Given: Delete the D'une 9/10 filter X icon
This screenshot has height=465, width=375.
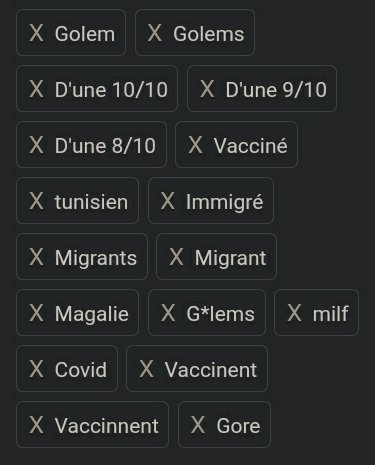Looking at the screenshot, I should [207, 89].
